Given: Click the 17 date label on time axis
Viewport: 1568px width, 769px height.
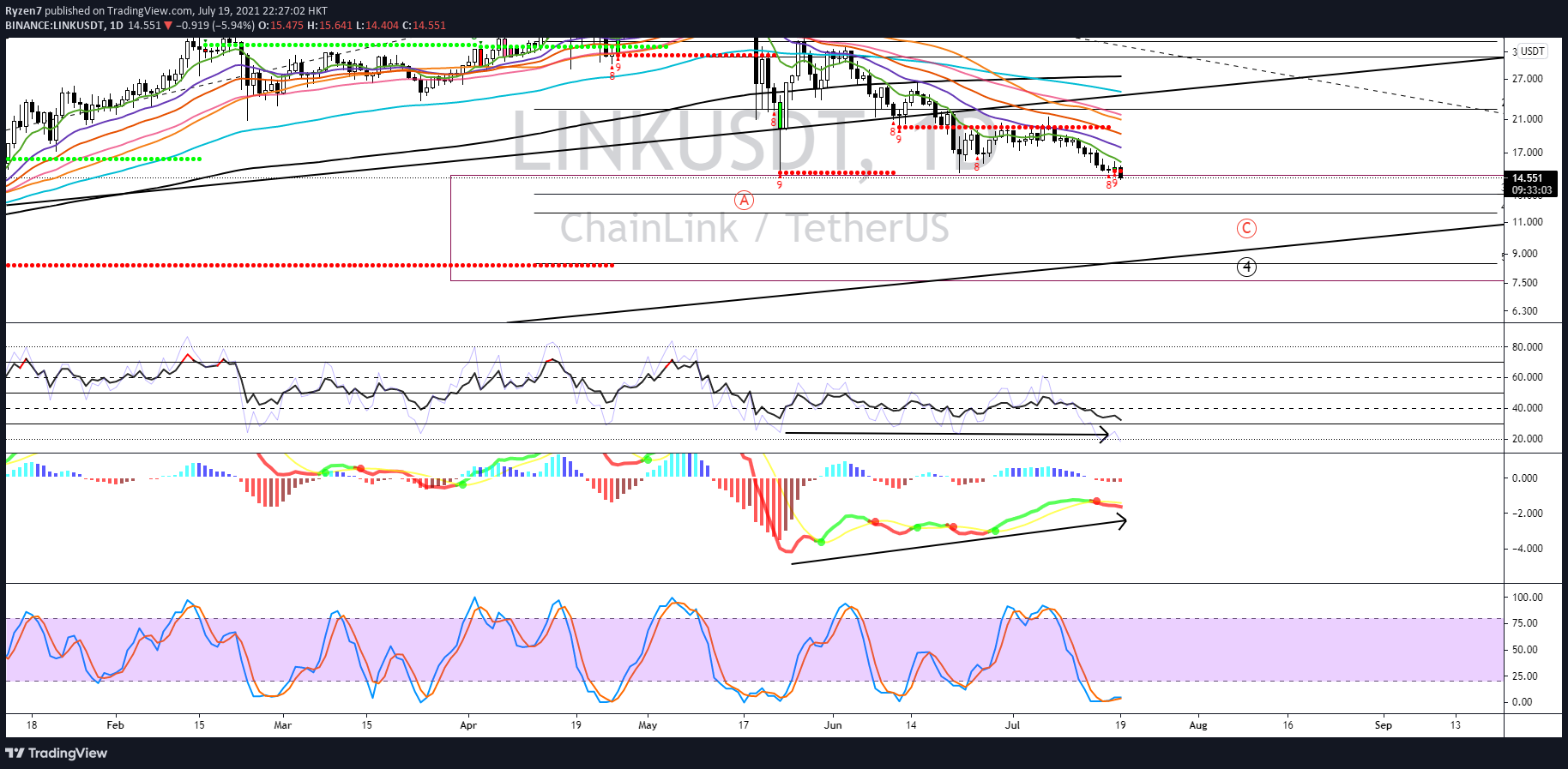Looking at the screenshot, I should [x=744, y=725].
